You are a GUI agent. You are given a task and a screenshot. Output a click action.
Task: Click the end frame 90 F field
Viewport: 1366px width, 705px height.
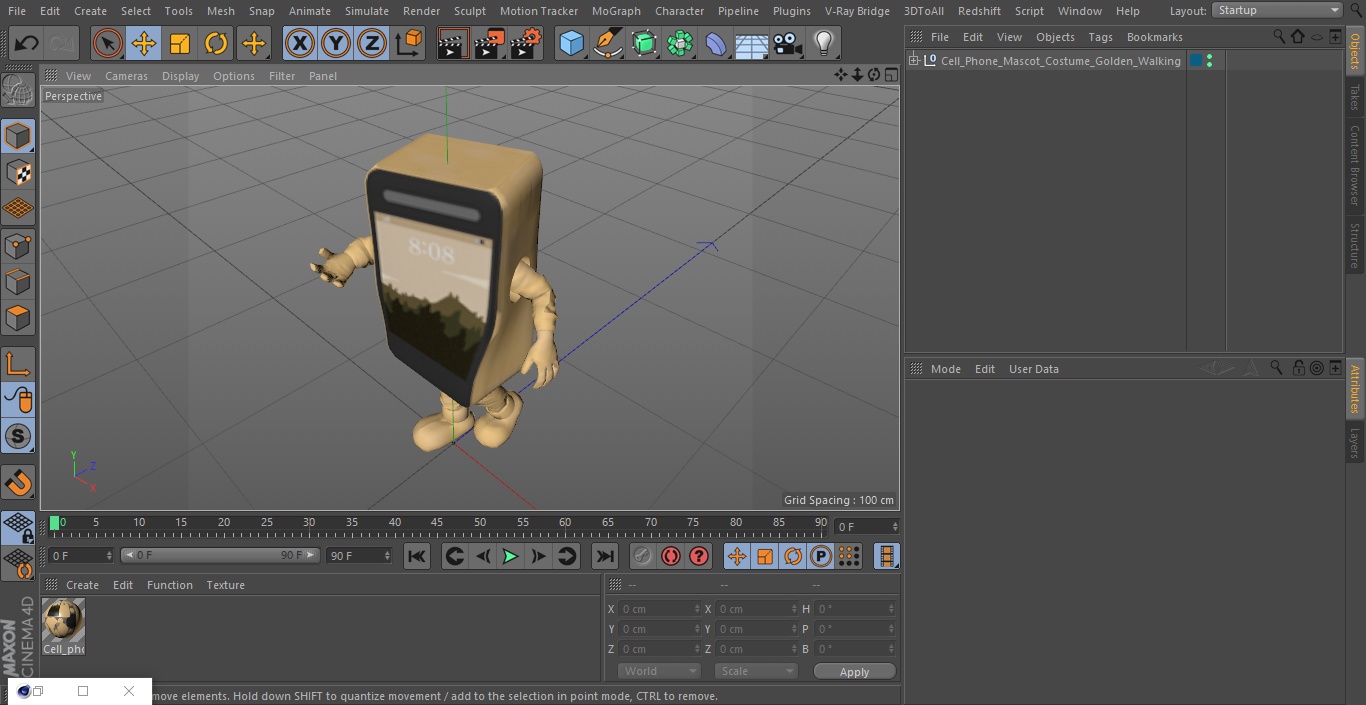coord(359,555)
